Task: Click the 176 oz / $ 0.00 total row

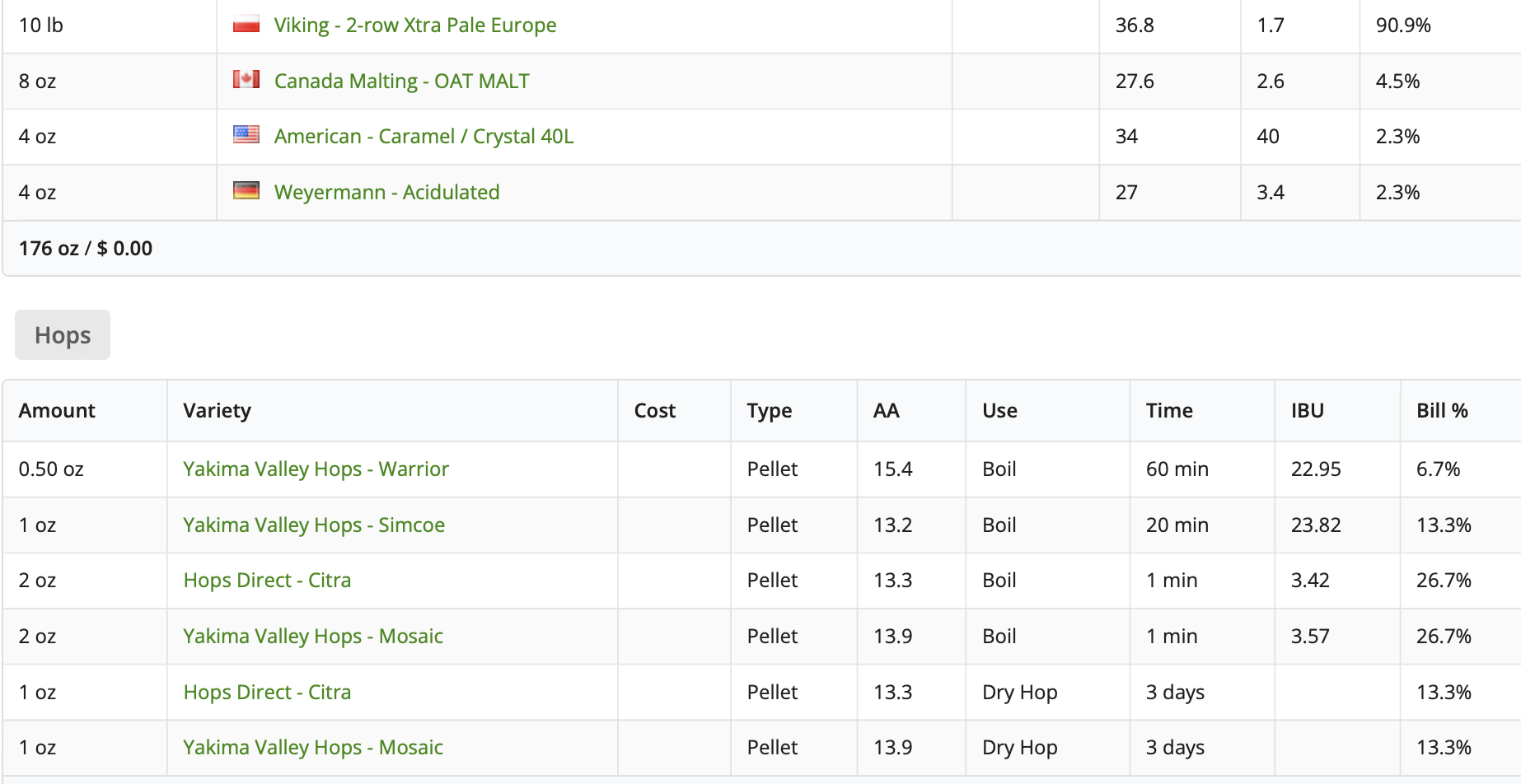Action: [x=761, y=248]
